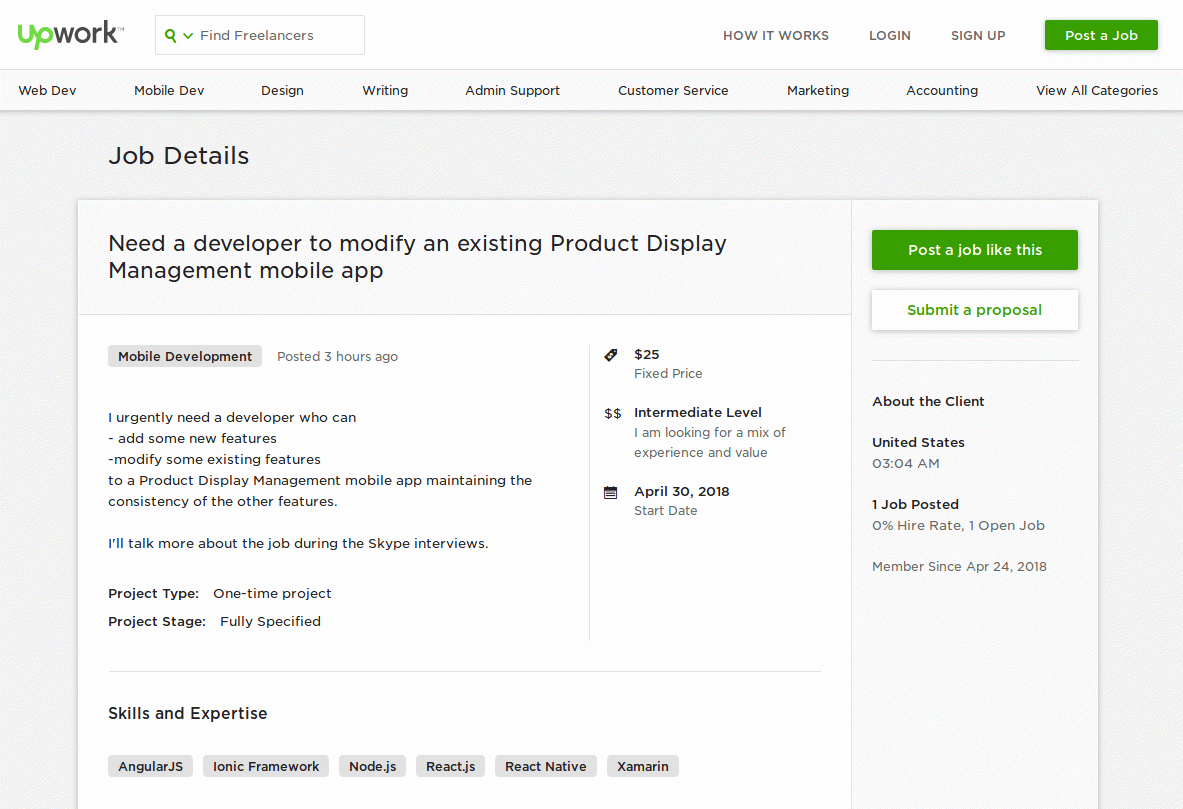Click the React.js skill tag

450,766
